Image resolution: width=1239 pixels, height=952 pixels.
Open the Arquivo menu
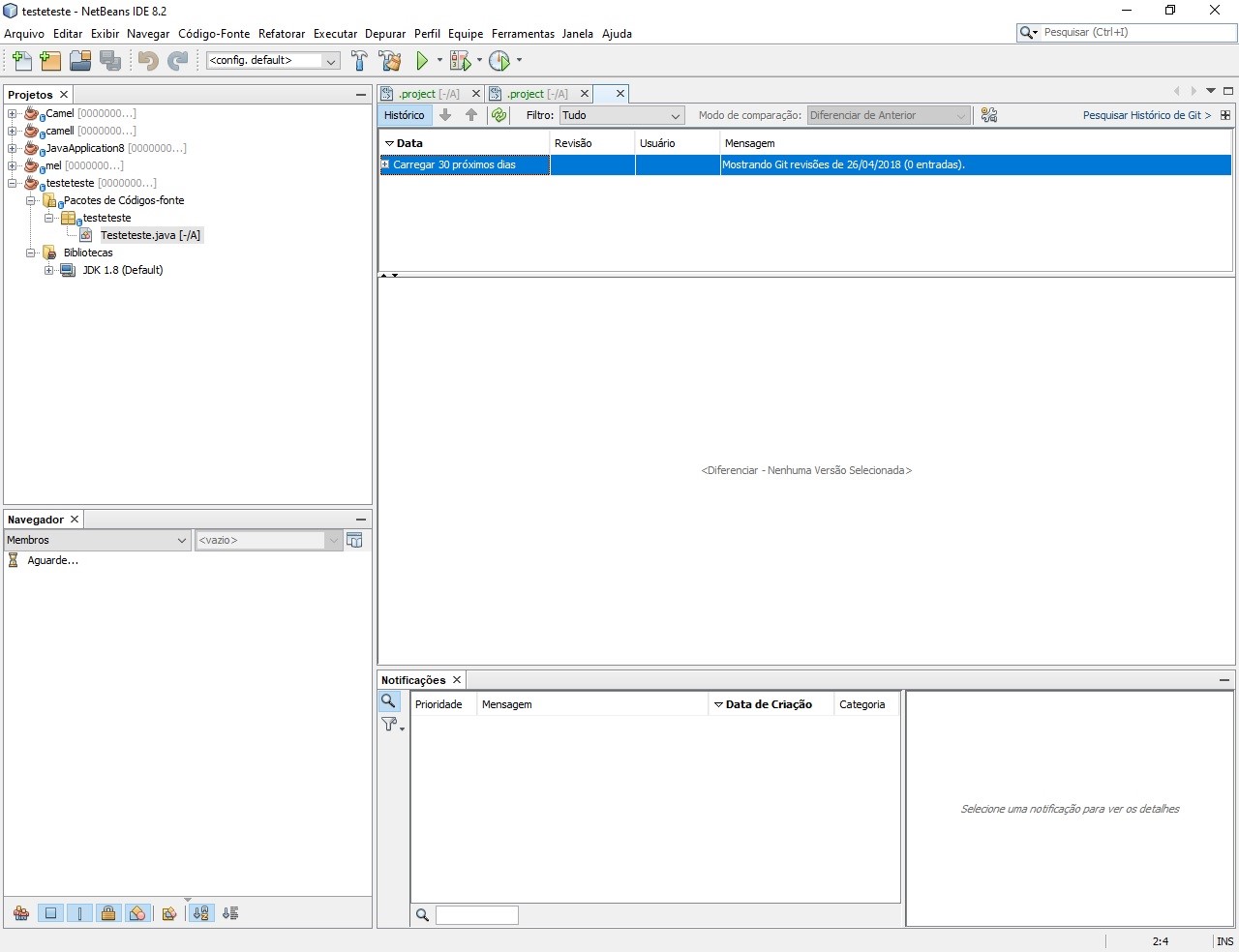click(24, 34)
